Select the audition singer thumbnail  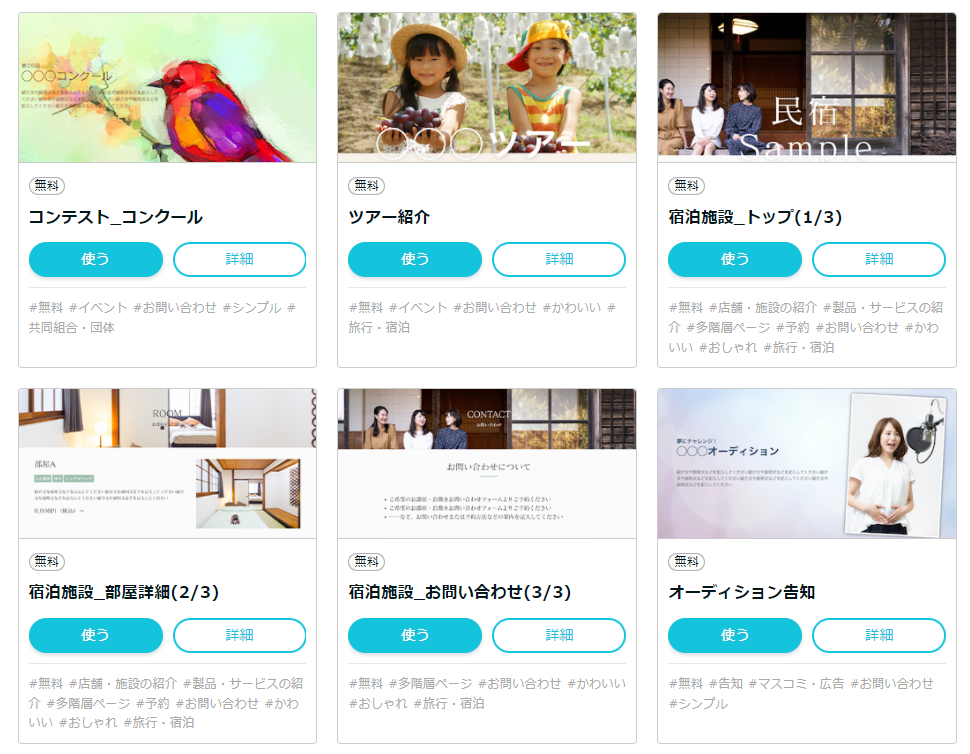coord(807,464)
